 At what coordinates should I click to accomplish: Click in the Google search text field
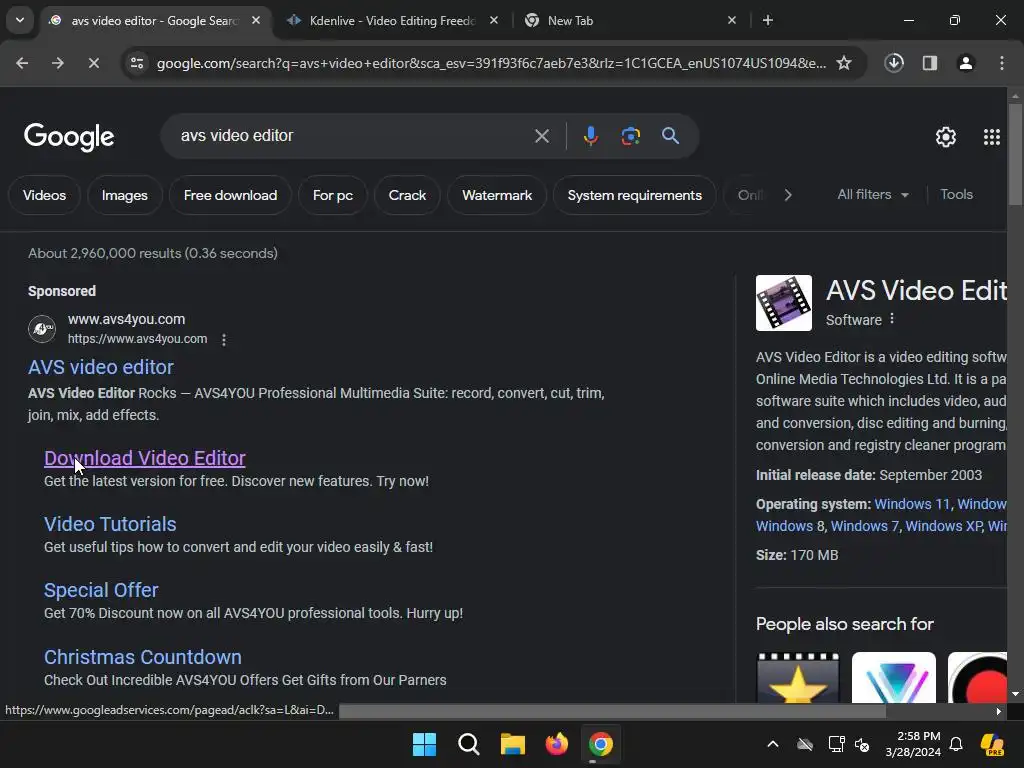(353, 136)
